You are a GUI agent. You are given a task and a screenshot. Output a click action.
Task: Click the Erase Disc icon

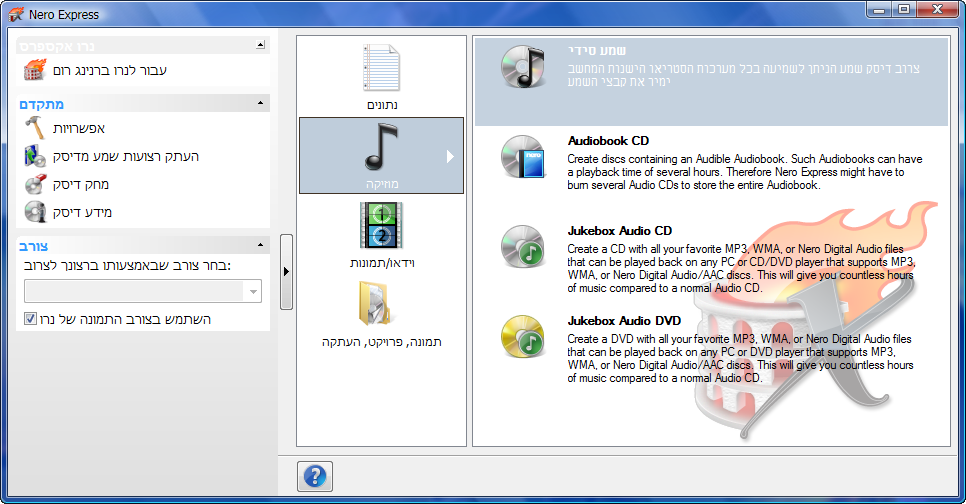(35, 184)
